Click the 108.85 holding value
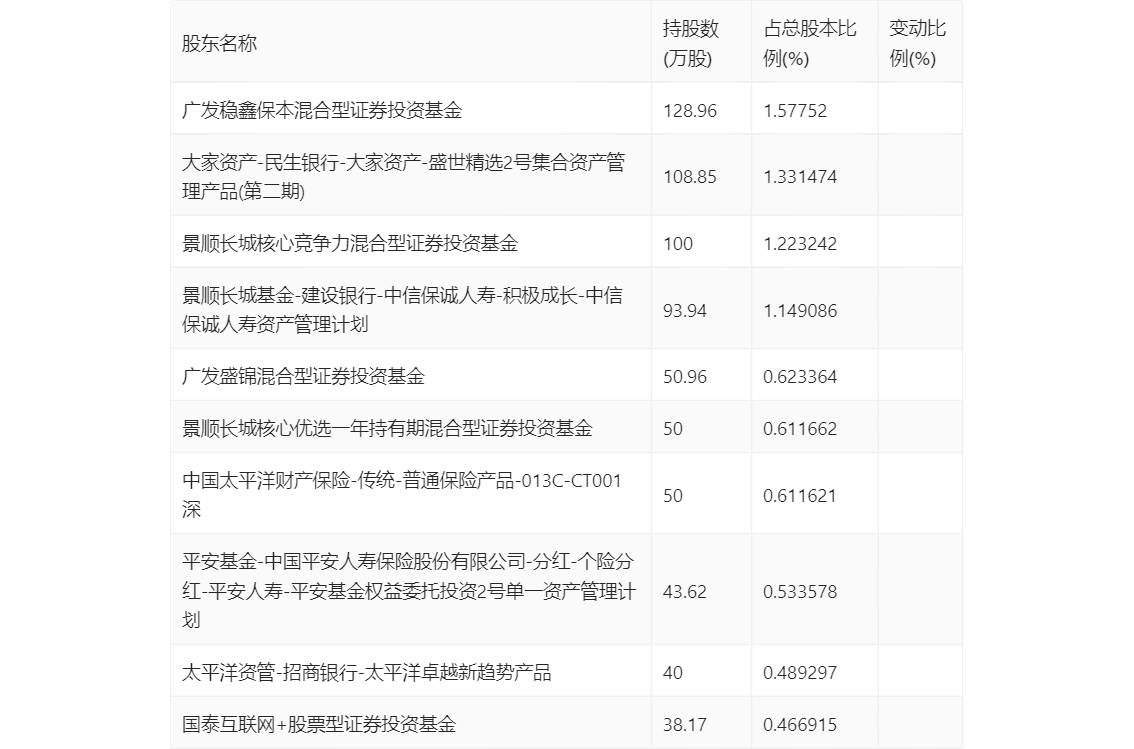 [x=690, y=177]
